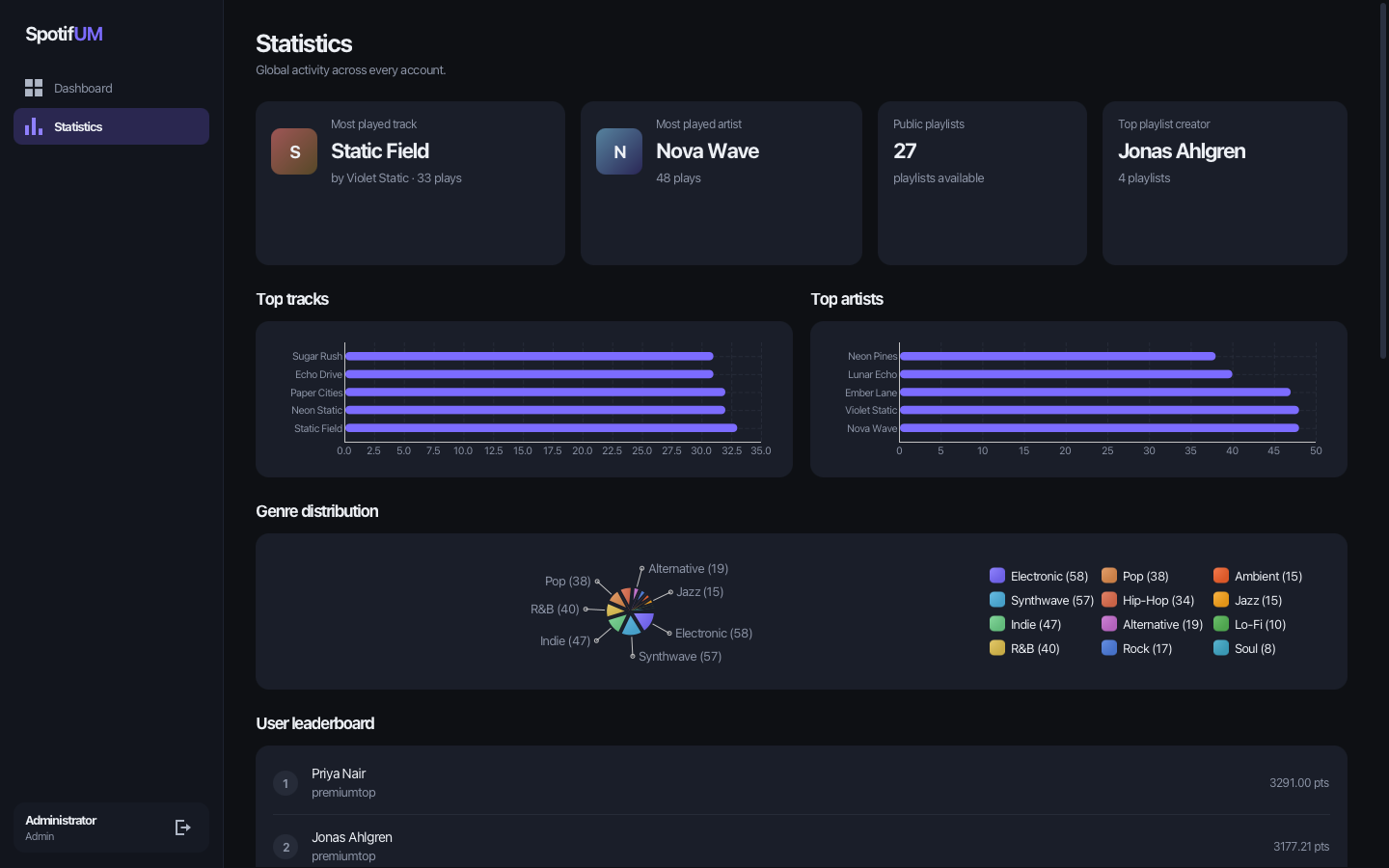Image resolution: width=1389 pixels, height=868 pixels.
Task: Click 'Priya Nair' in the user leaderboard
Action: click(339, 773)
